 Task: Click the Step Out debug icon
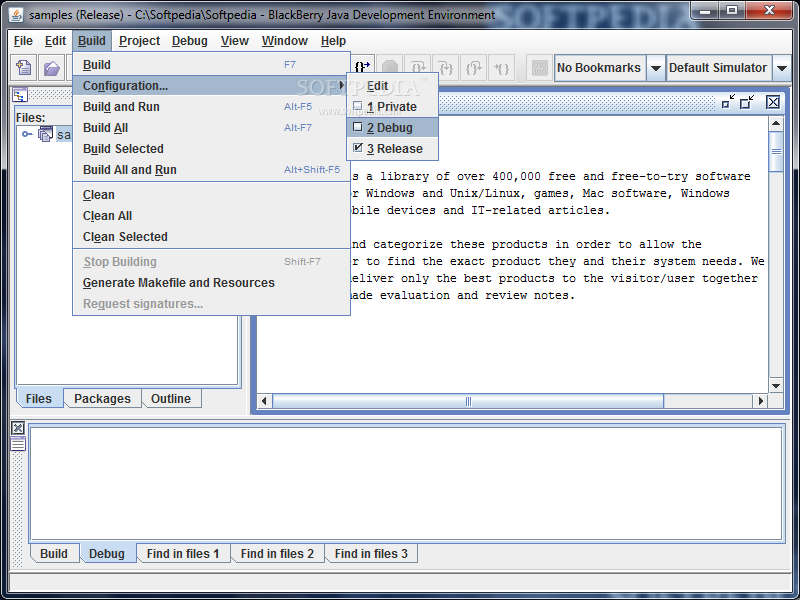click(x=473, y=67)
